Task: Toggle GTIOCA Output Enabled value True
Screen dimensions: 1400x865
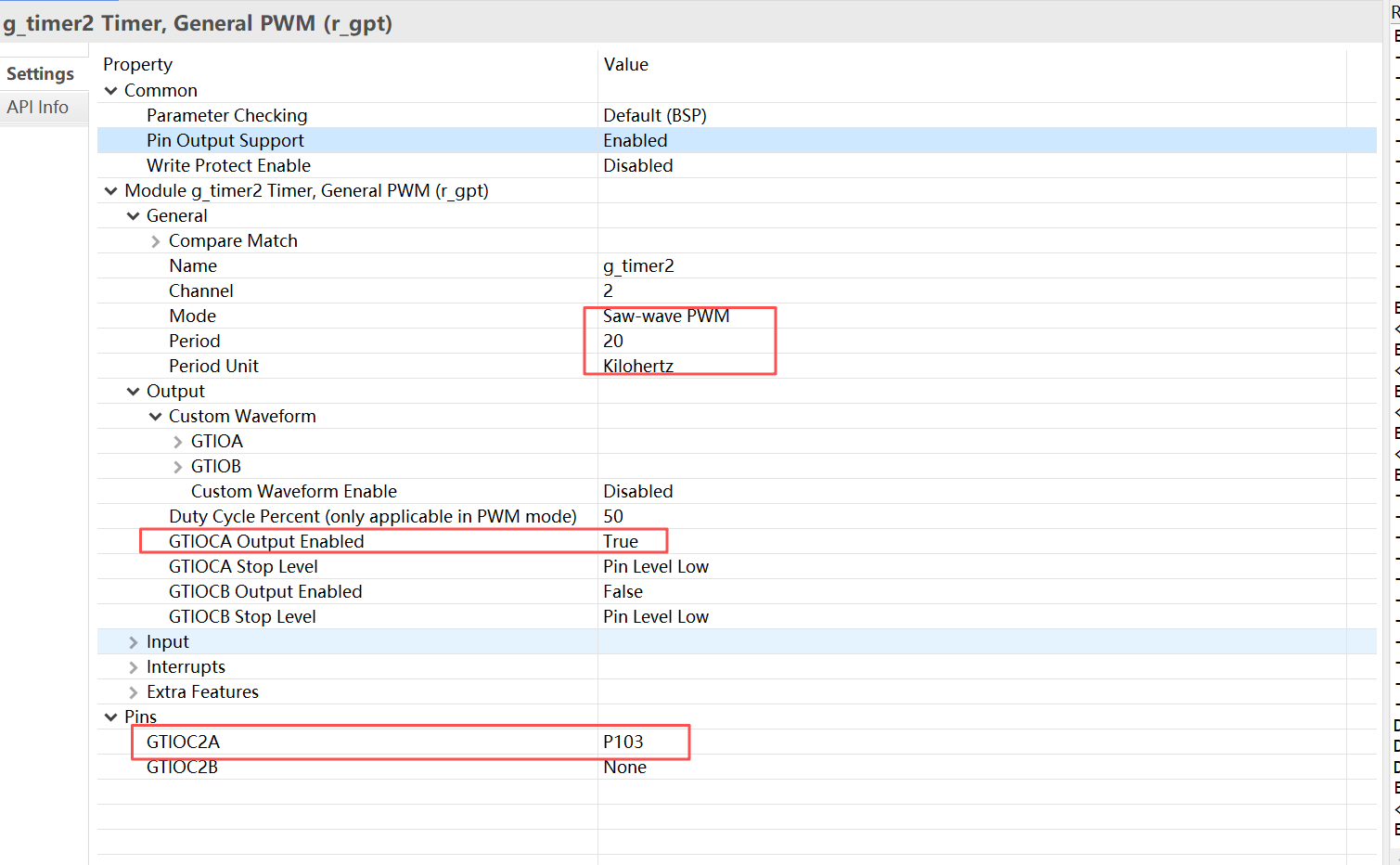Action: click(x=621, y=541)
